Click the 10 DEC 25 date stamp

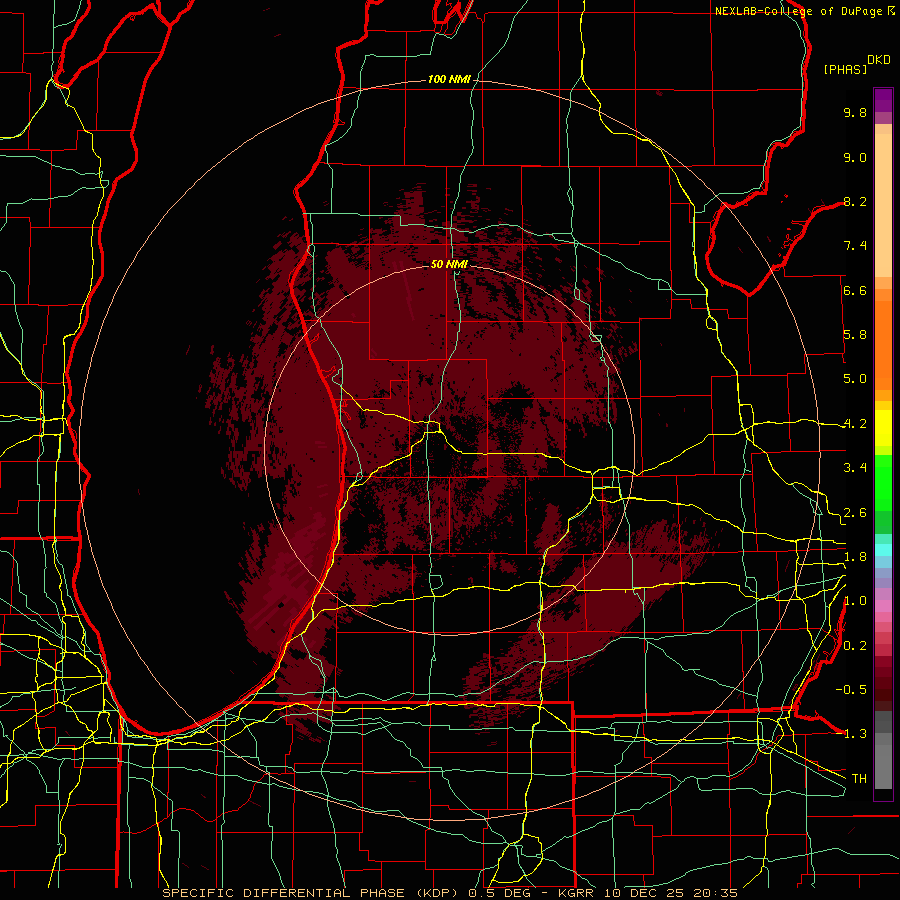tap(645, 893)
